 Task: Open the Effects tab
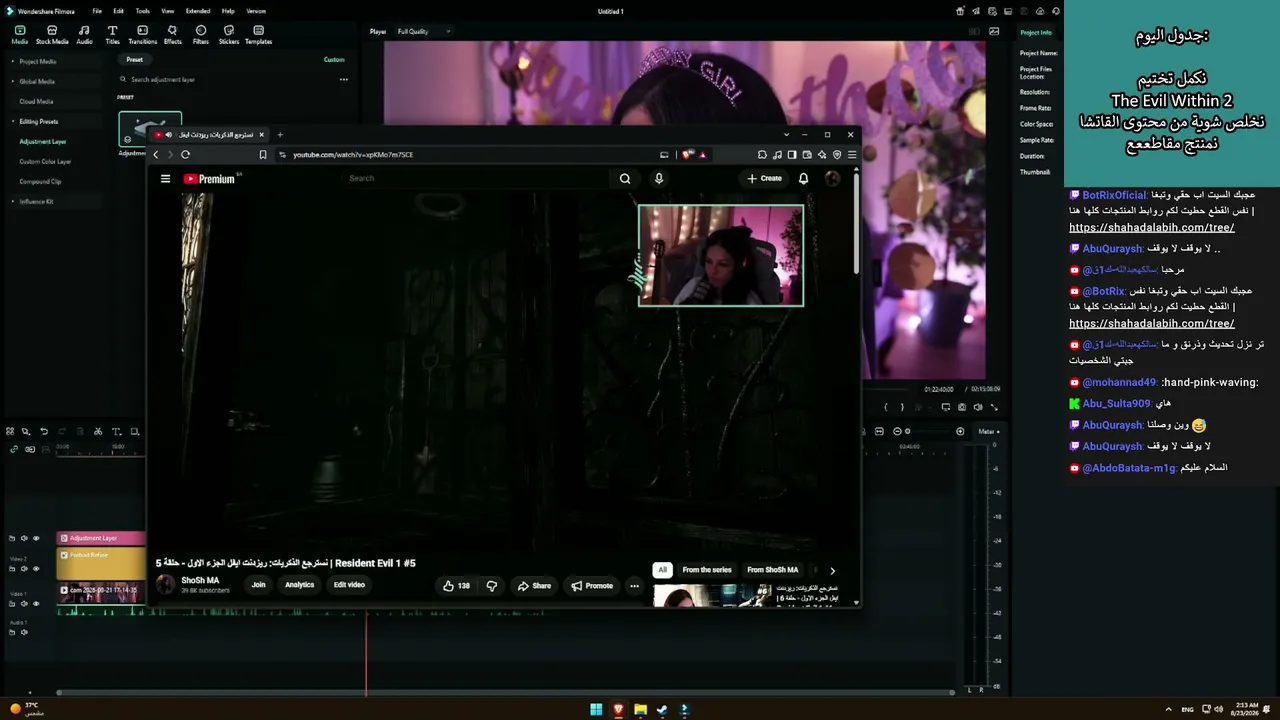172,35
